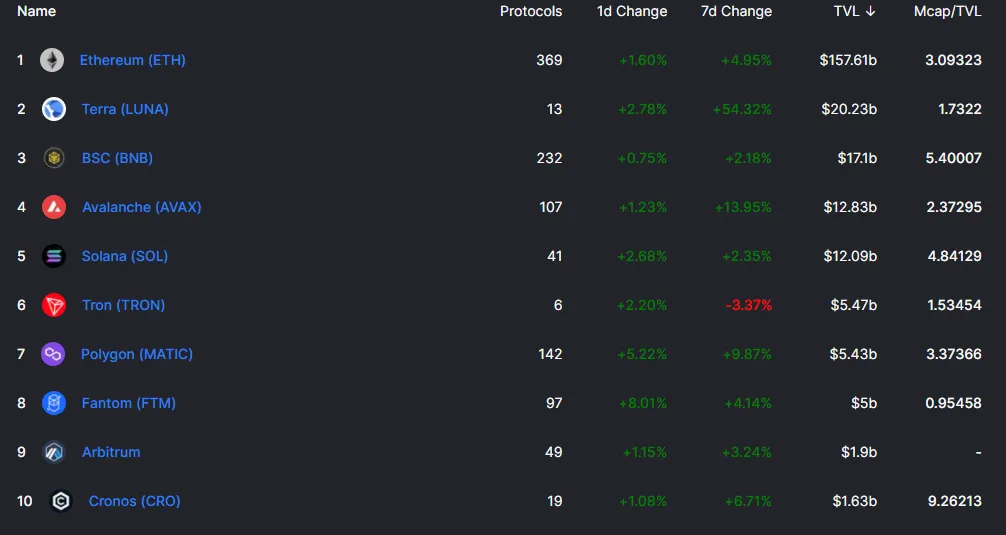Click Solana's 4.84129 Mcap/TVL ratio
Viewport: 1006px width, 535px height.
click(x=955, y=257)
